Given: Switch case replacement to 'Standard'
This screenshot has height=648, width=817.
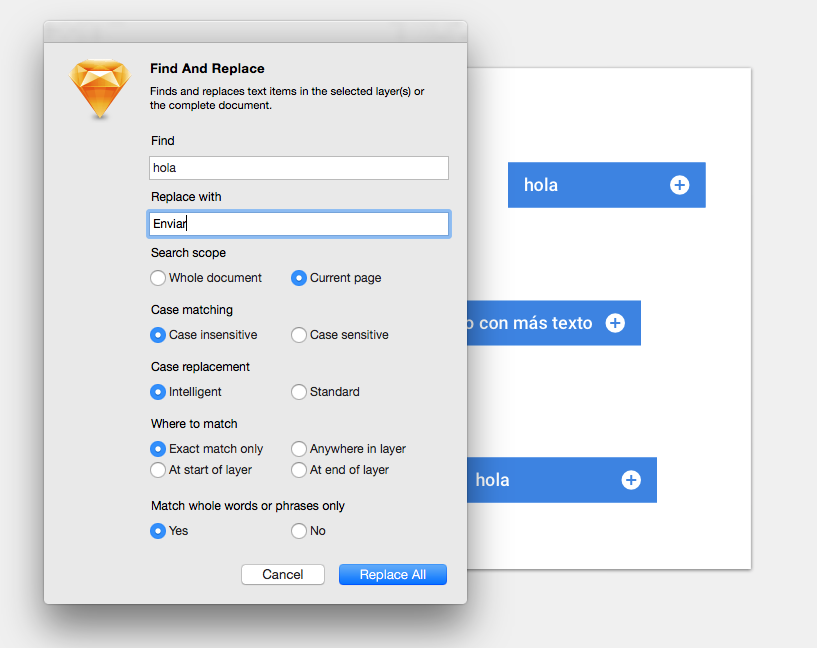Looking at the screenshot, I should [x=299, y=392].
